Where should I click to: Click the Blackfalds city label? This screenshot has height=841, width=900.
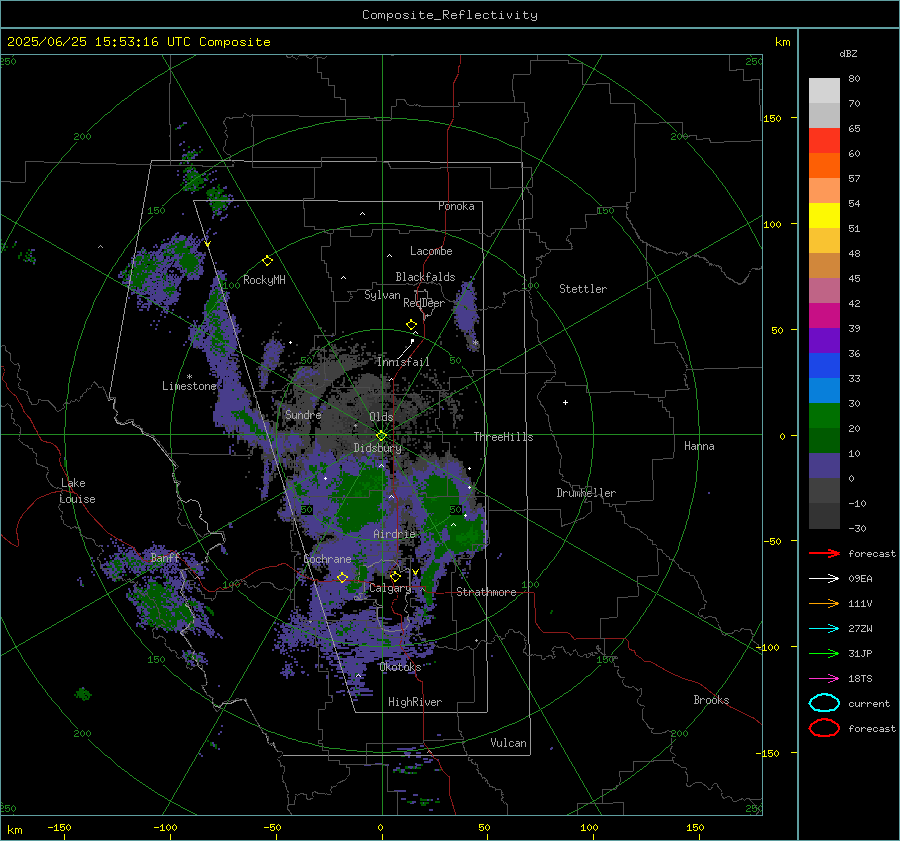pyautogui.click(x=425, y=277)
